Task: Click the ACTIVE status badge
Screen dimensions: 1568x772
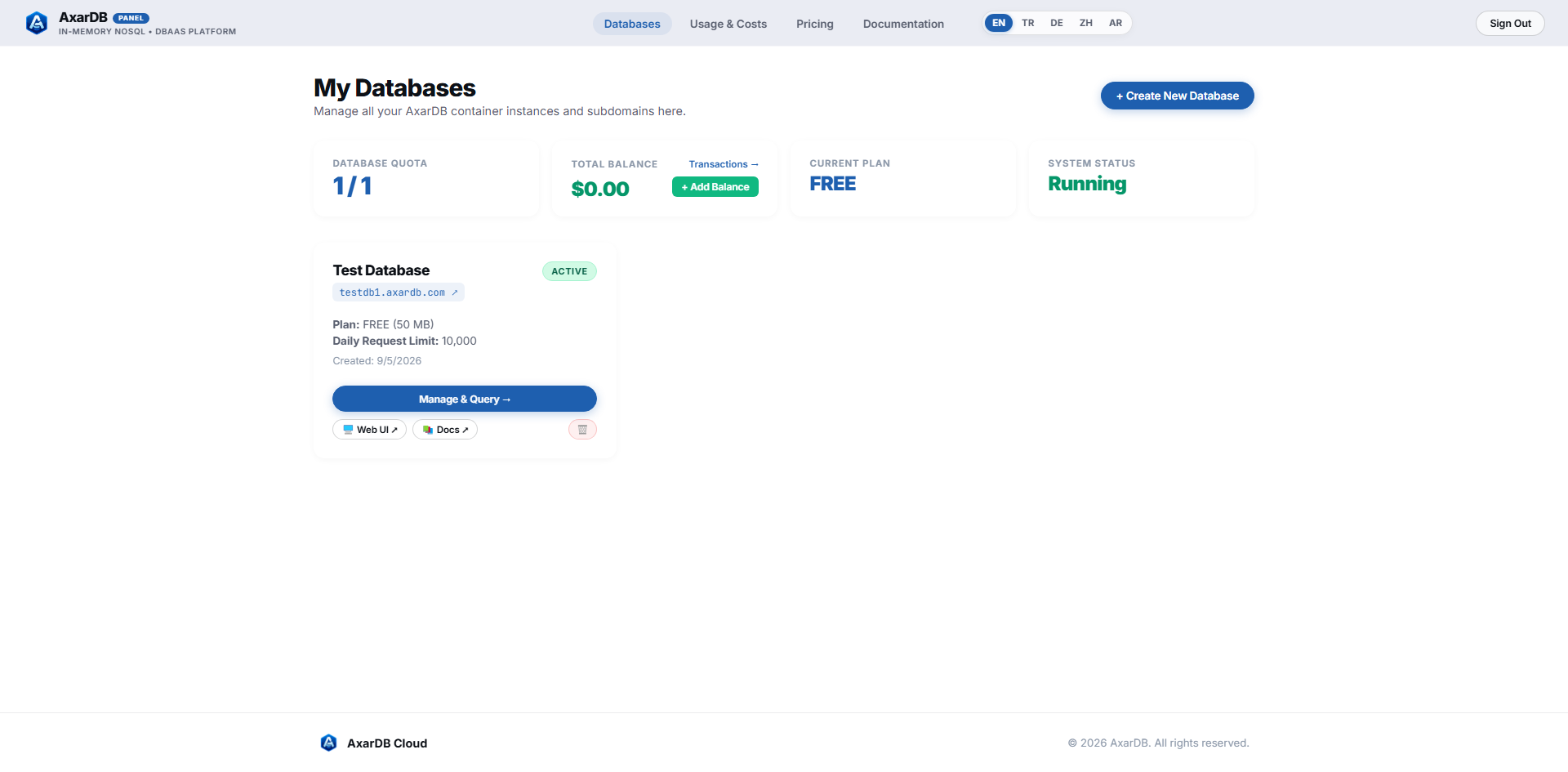Action: (x=569, y=271)
